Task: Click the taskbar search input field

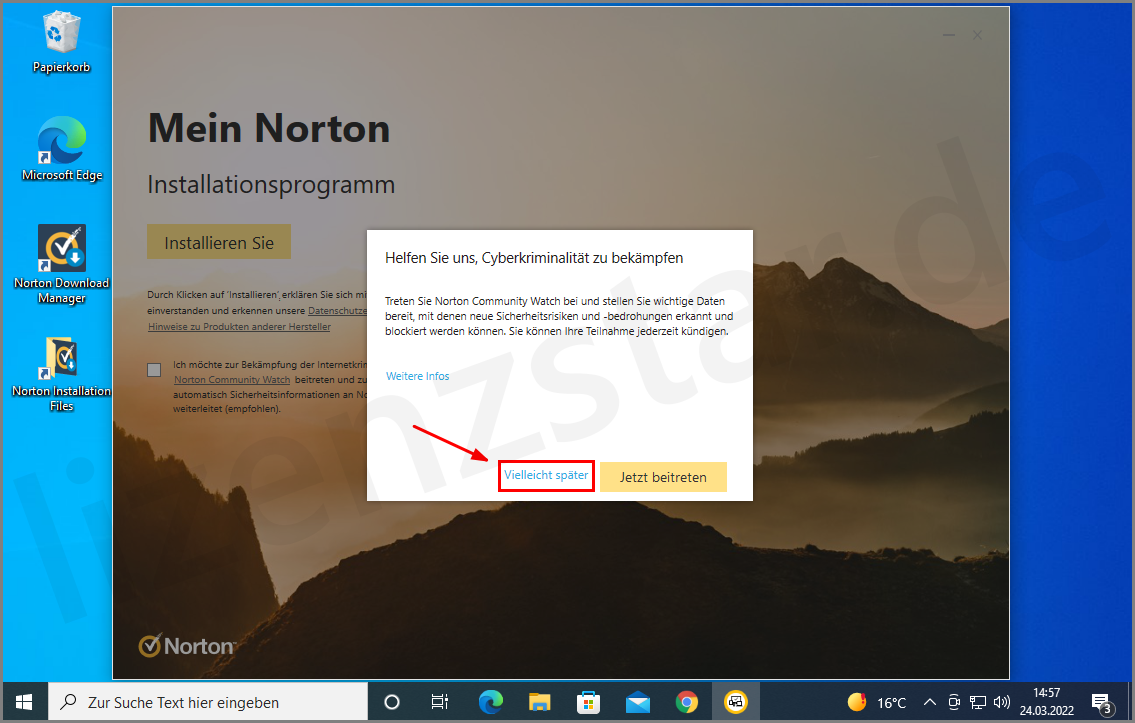Action: (x=200, y=702)
